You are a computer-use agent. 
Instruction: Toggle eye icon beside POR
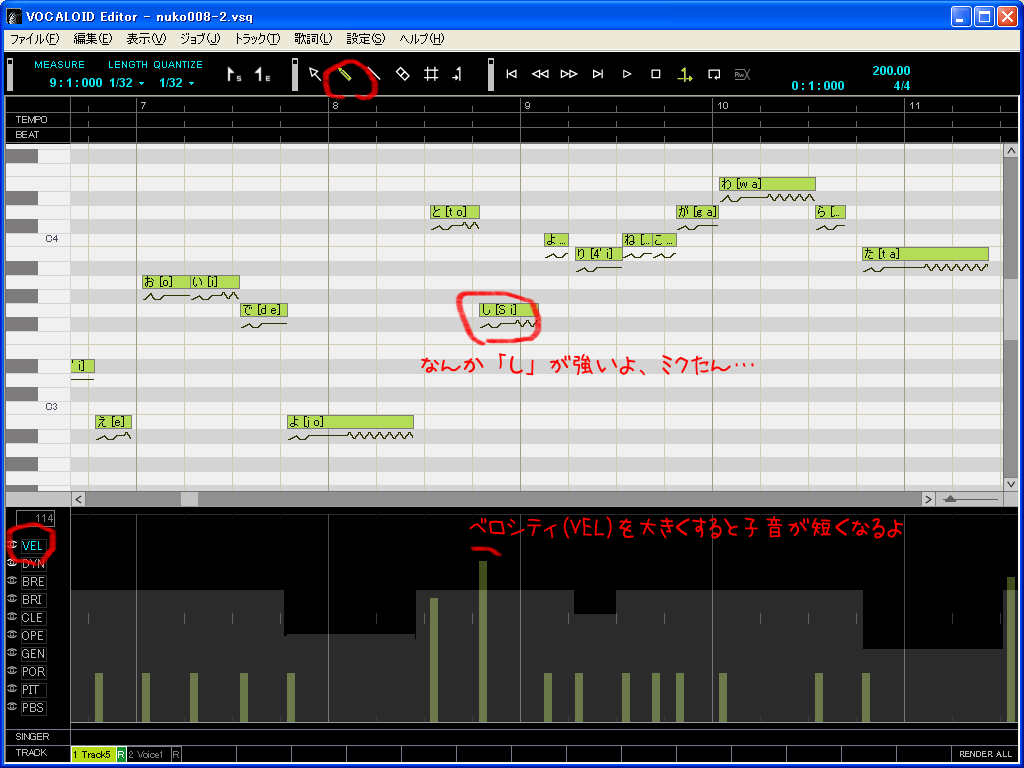(12, 671)
